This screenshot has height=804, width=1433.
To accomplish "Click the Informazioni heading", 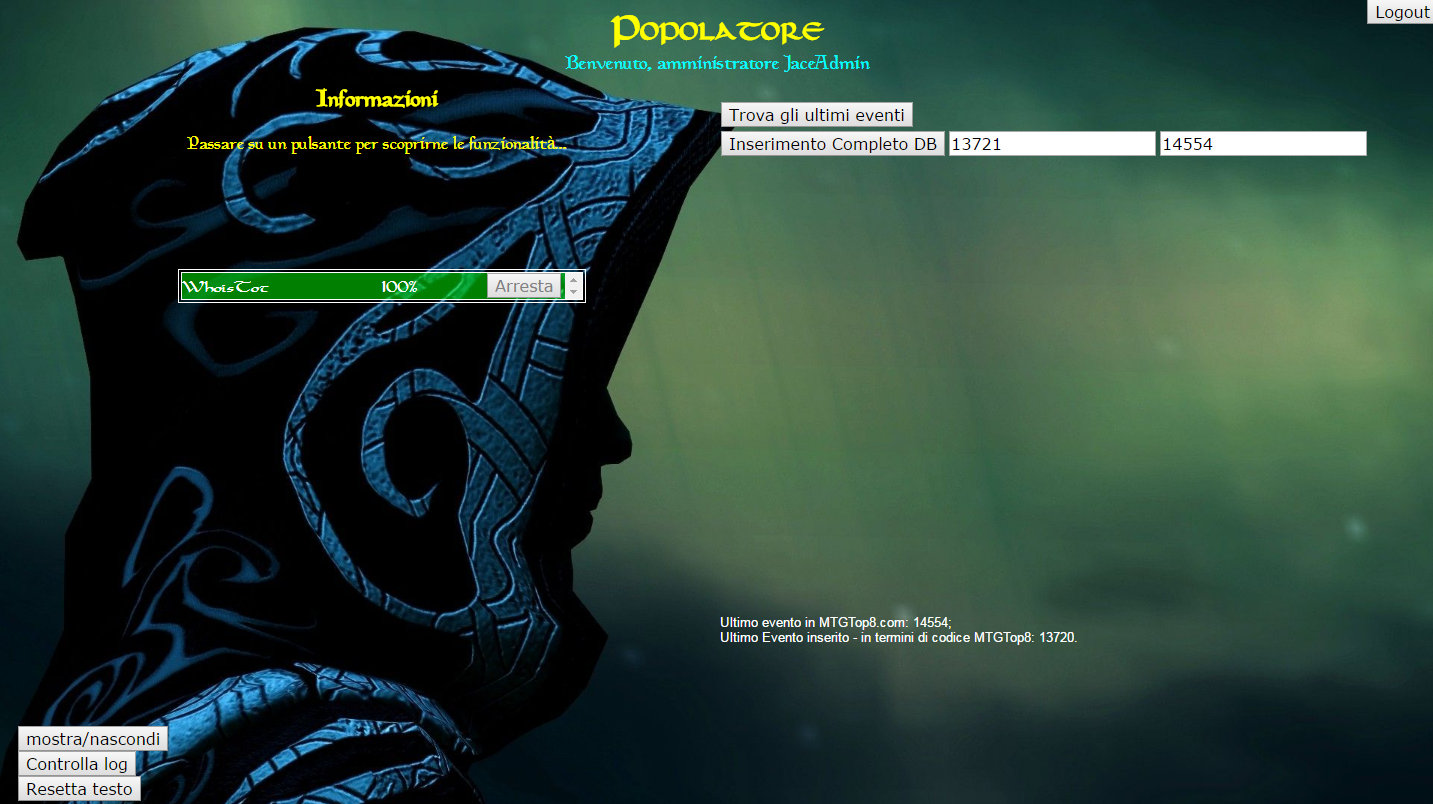I will click(377, 99).
